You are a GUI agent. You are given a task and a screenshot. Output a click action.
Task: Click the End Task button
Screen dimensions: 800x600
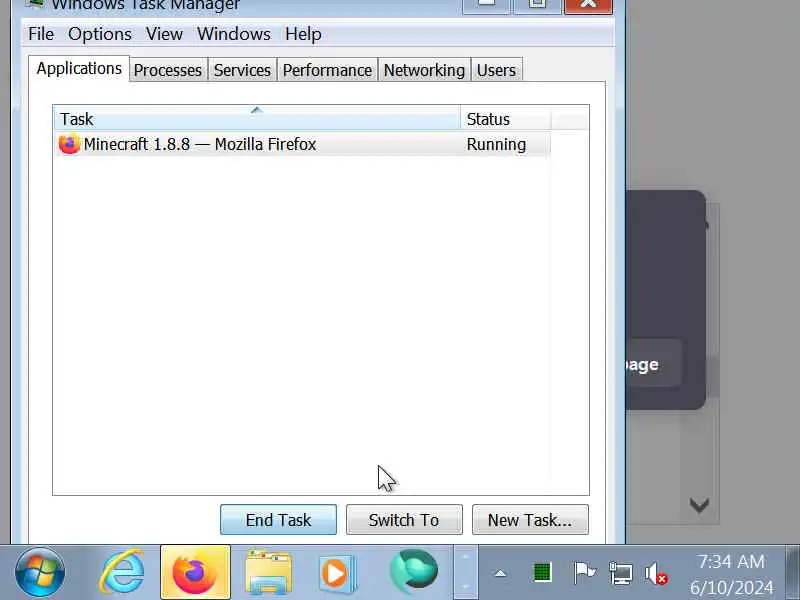tap(278, 520)
